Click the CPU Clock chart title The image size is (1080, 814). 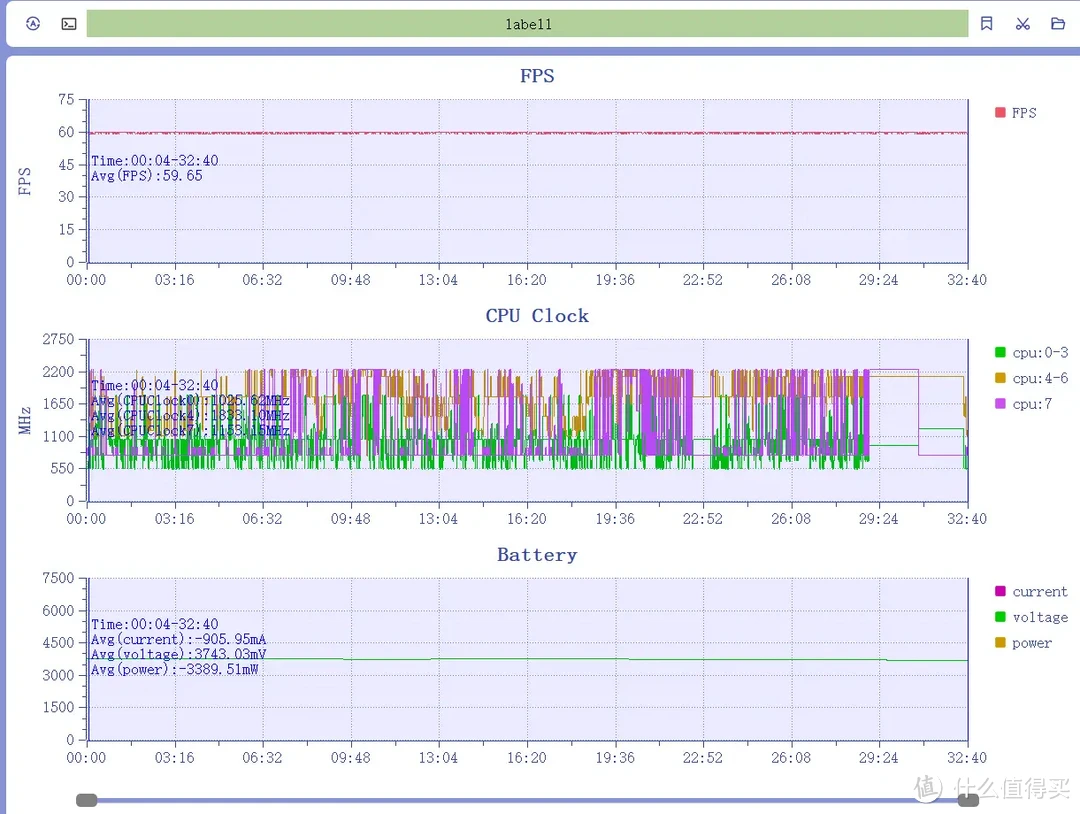(x=537, y=315)
